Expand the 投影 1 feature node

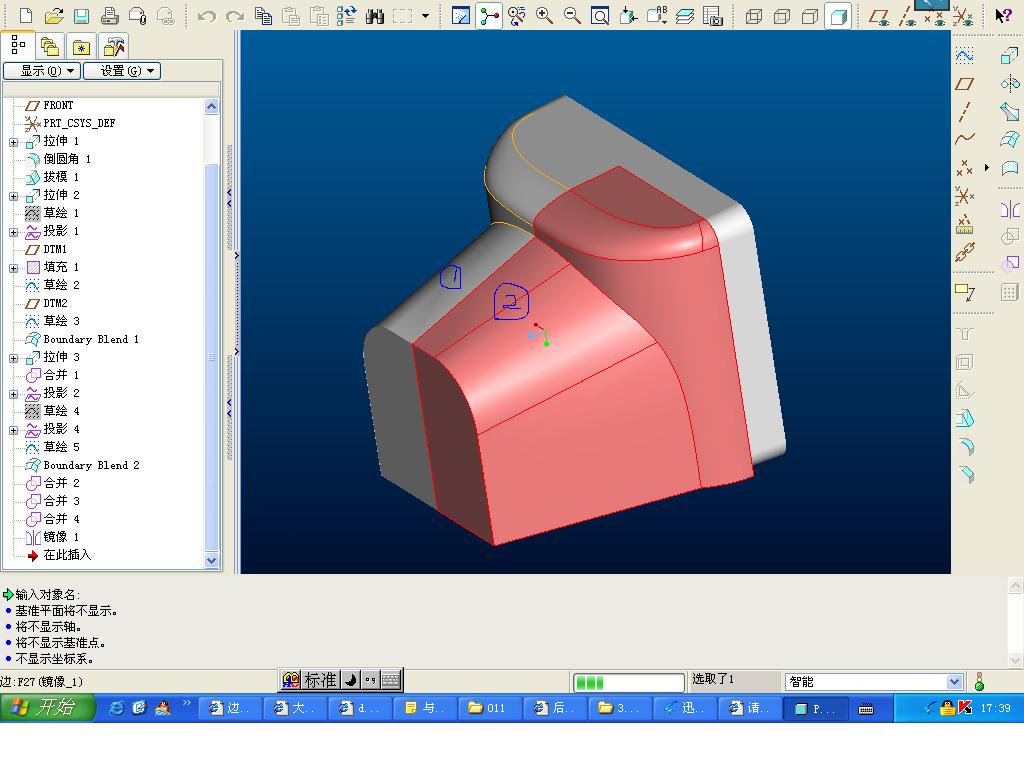pos(14,232)
